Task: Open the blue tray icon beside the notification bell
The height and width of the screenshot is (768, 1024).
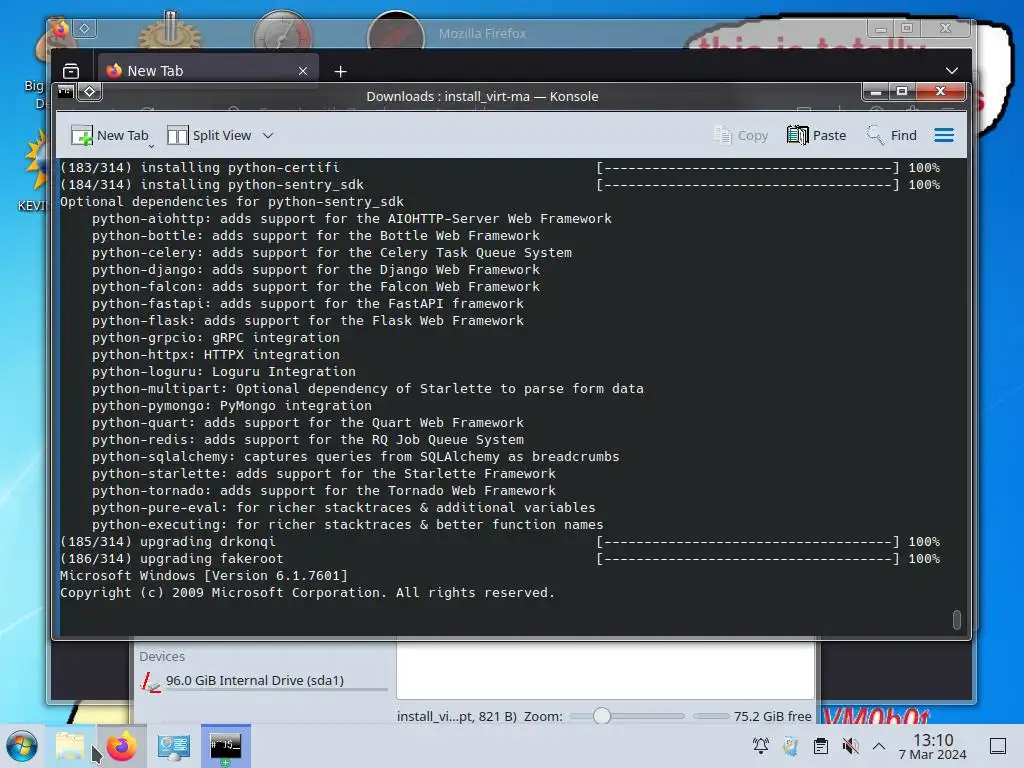Action: coord(790,746)
